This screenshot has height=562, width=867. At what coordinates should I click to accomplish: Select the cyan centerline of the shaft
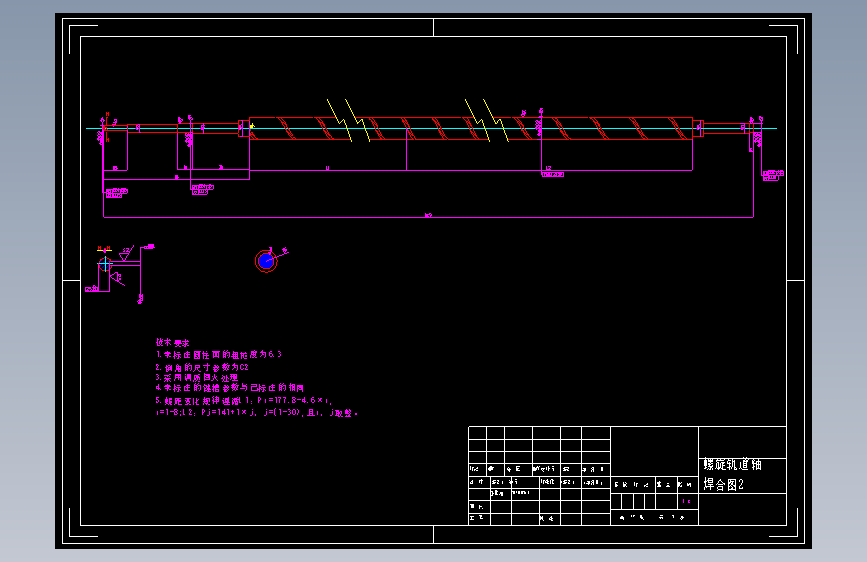point(431,128)
